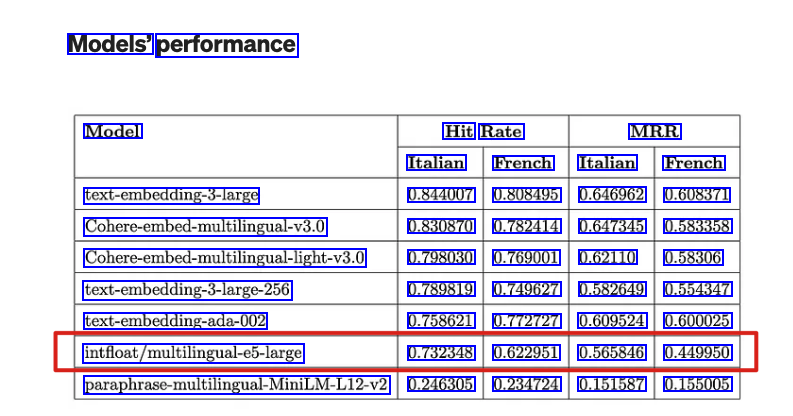
Task: Click the text-embedding-ada-002 model name
Action: 176,322
